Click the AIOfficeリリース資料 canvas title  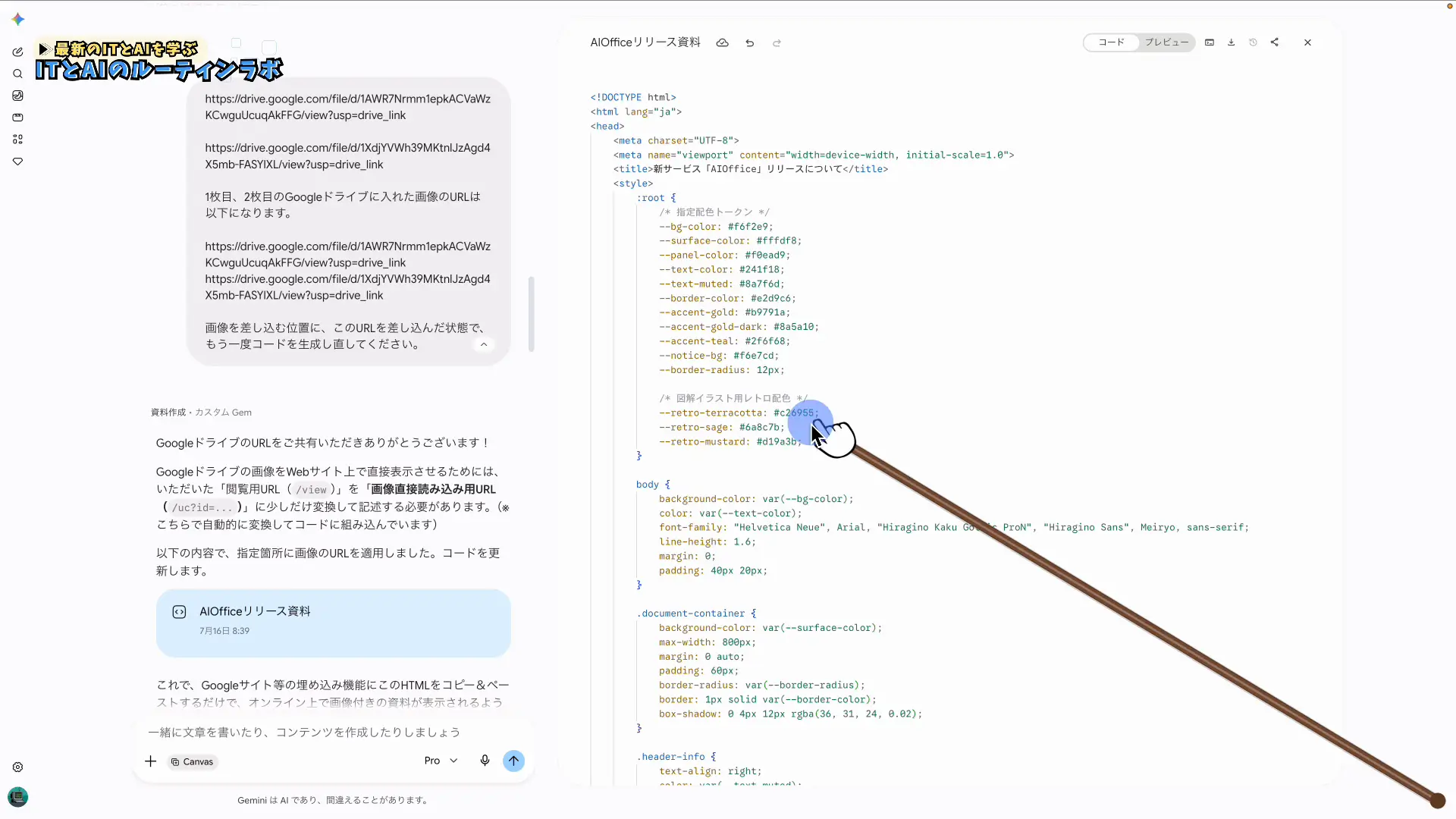coord(645,42)
